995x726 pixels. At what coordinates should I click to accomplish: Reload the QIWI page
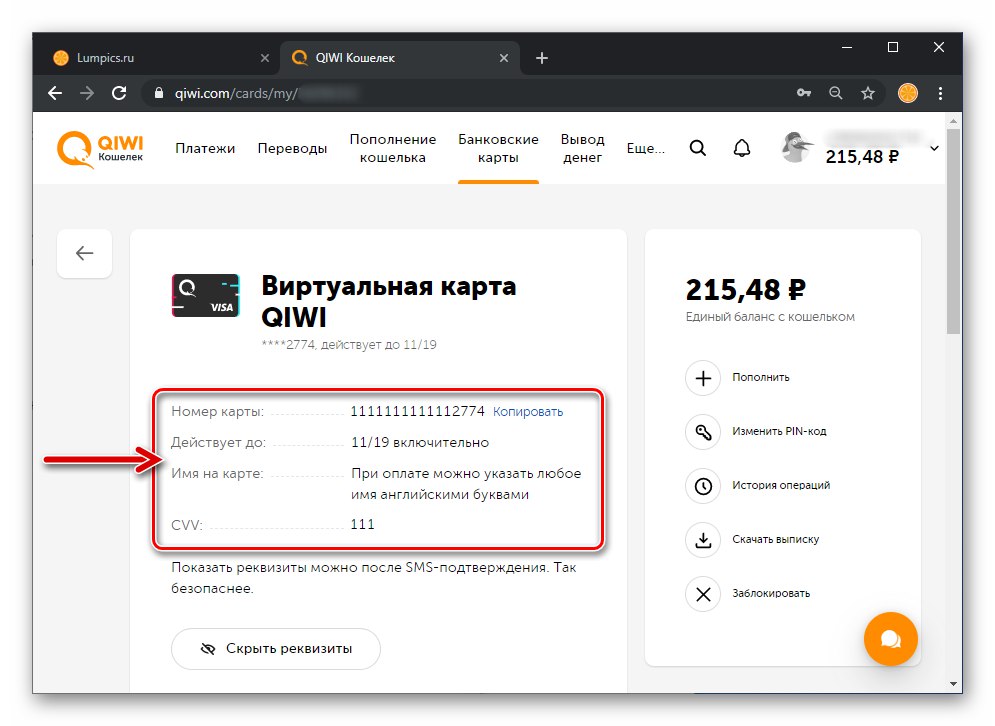[x=119, y=93]
